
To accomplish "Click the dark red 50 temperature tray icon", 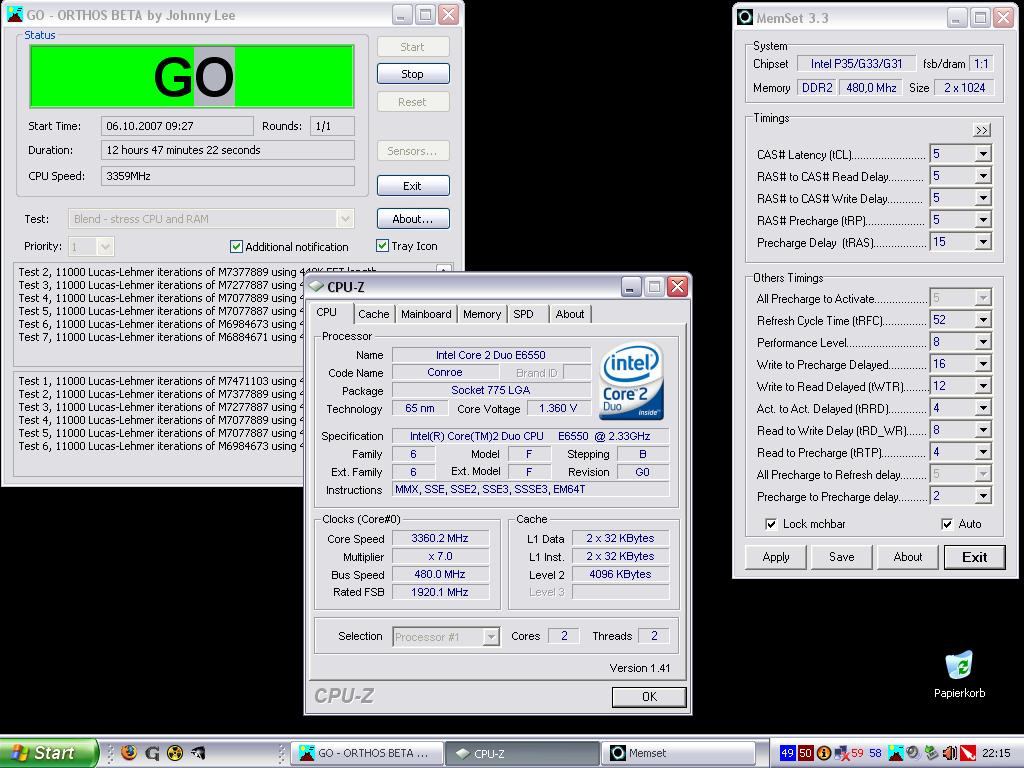I will coord(806,753).
